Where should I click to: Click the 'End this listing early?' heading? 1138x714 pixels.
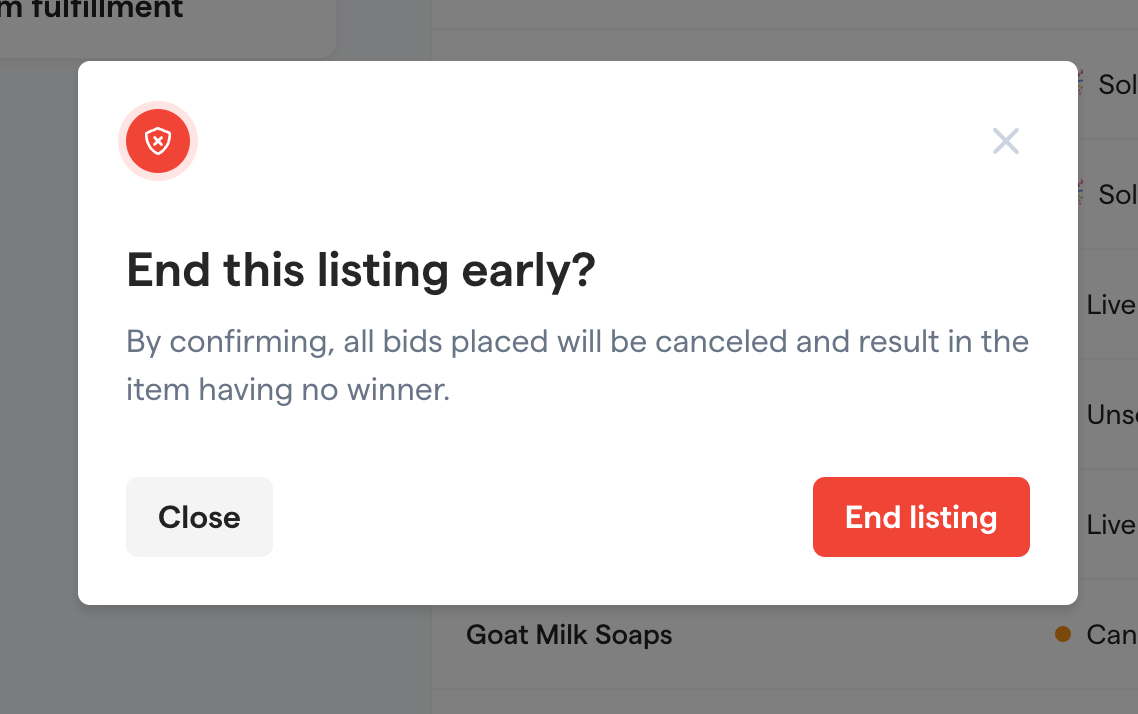[361, 270]
